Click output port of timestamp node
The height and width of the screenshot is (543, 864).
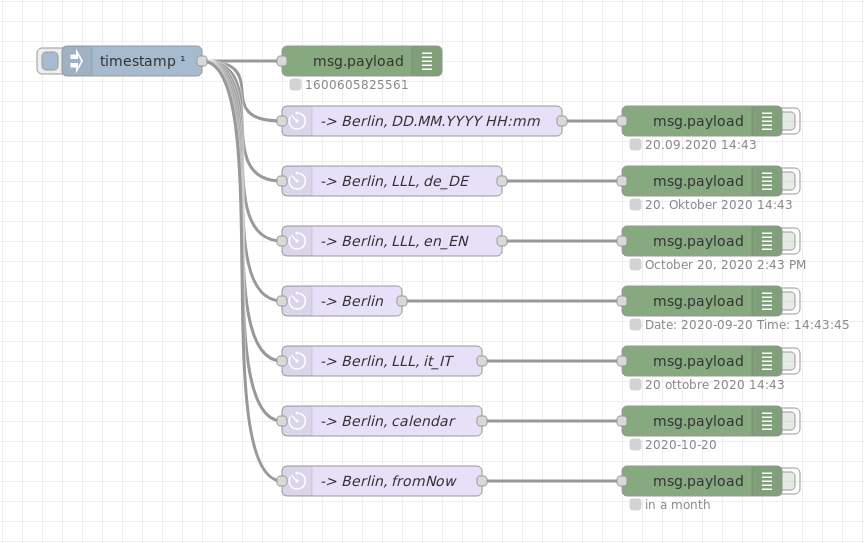point(202,61)
